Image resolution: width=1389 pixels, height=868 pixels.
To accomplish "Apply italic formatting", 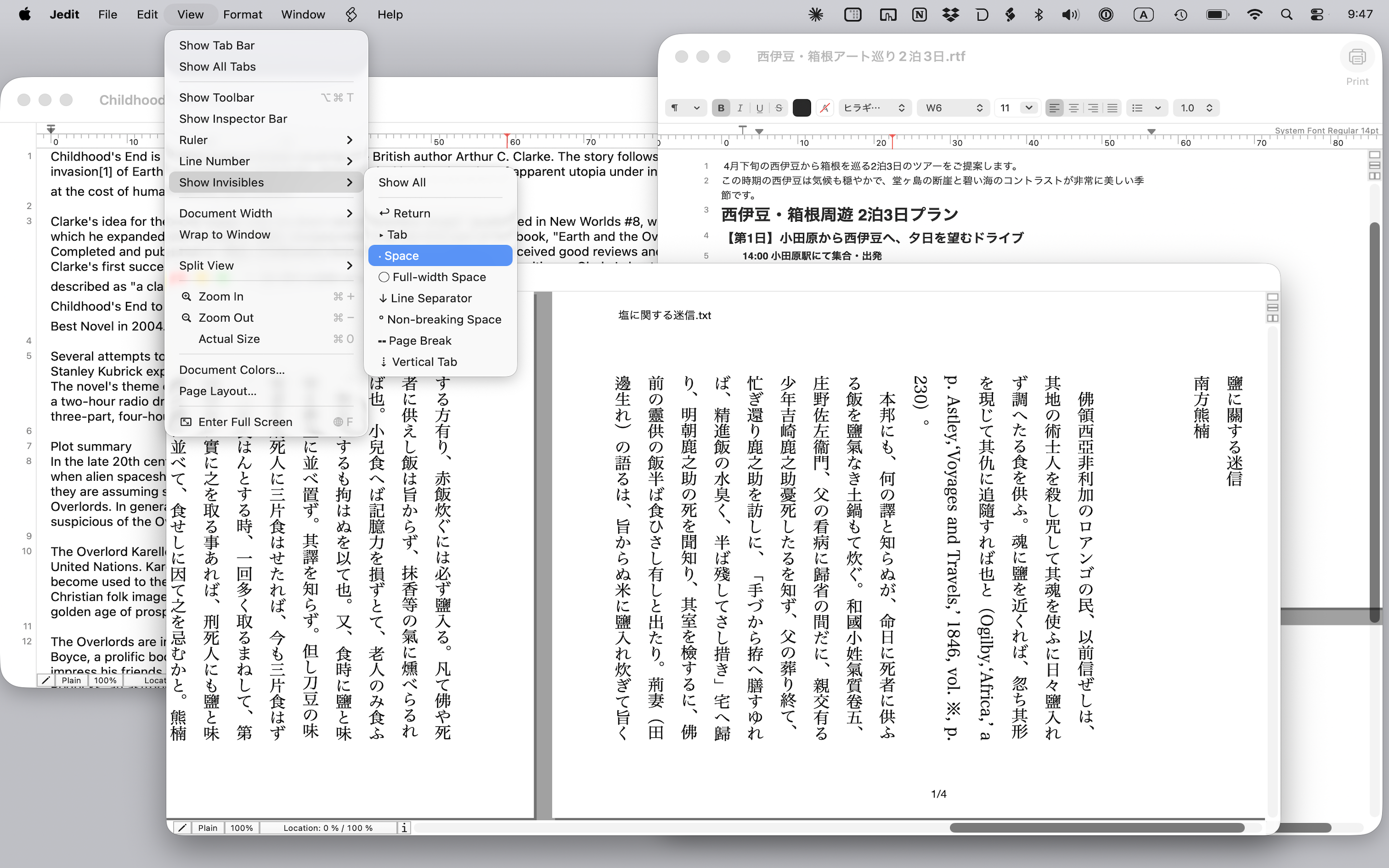I will pyautogui.click(x=740, y=108).
